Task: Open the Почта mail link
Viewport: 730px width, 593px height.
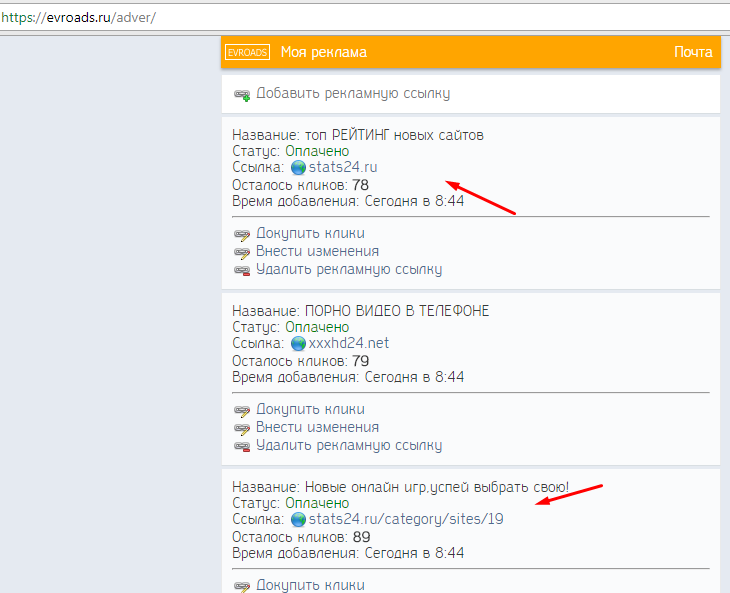Action: click(x=693, y=52)
